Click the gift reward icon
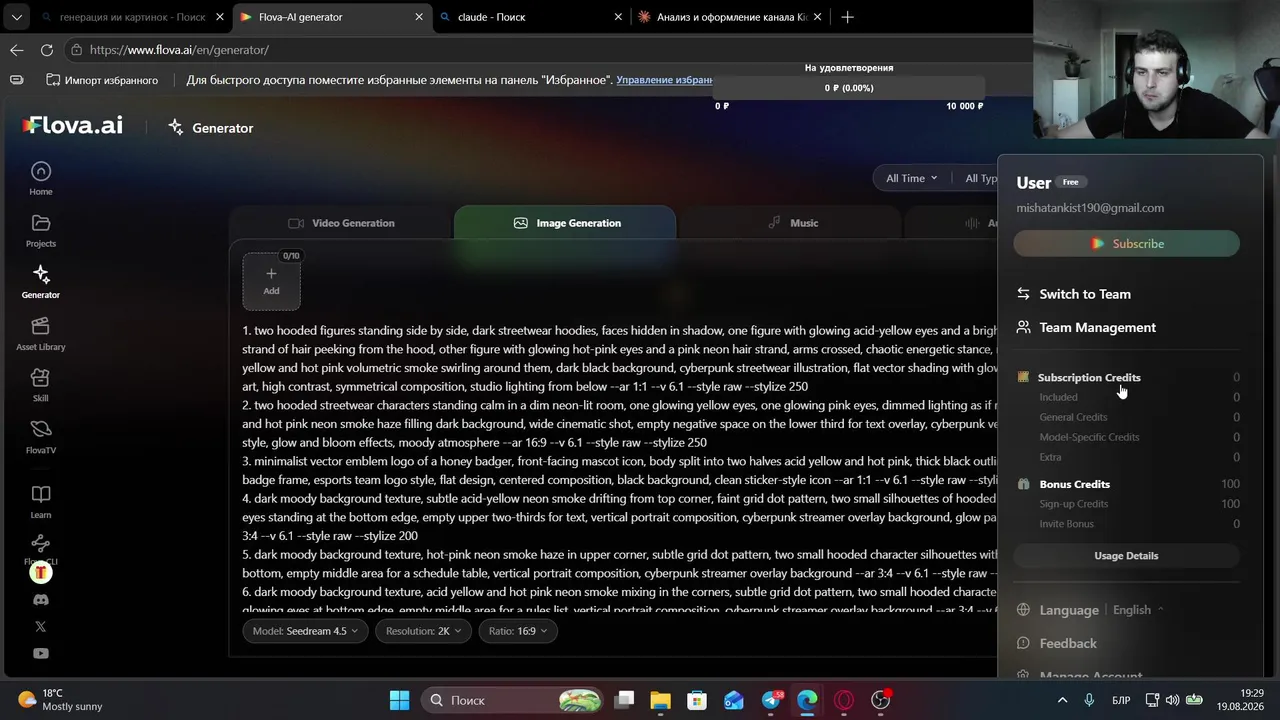Image resolution: width=1280 pixels, height=720 pixels. (40, 572)
